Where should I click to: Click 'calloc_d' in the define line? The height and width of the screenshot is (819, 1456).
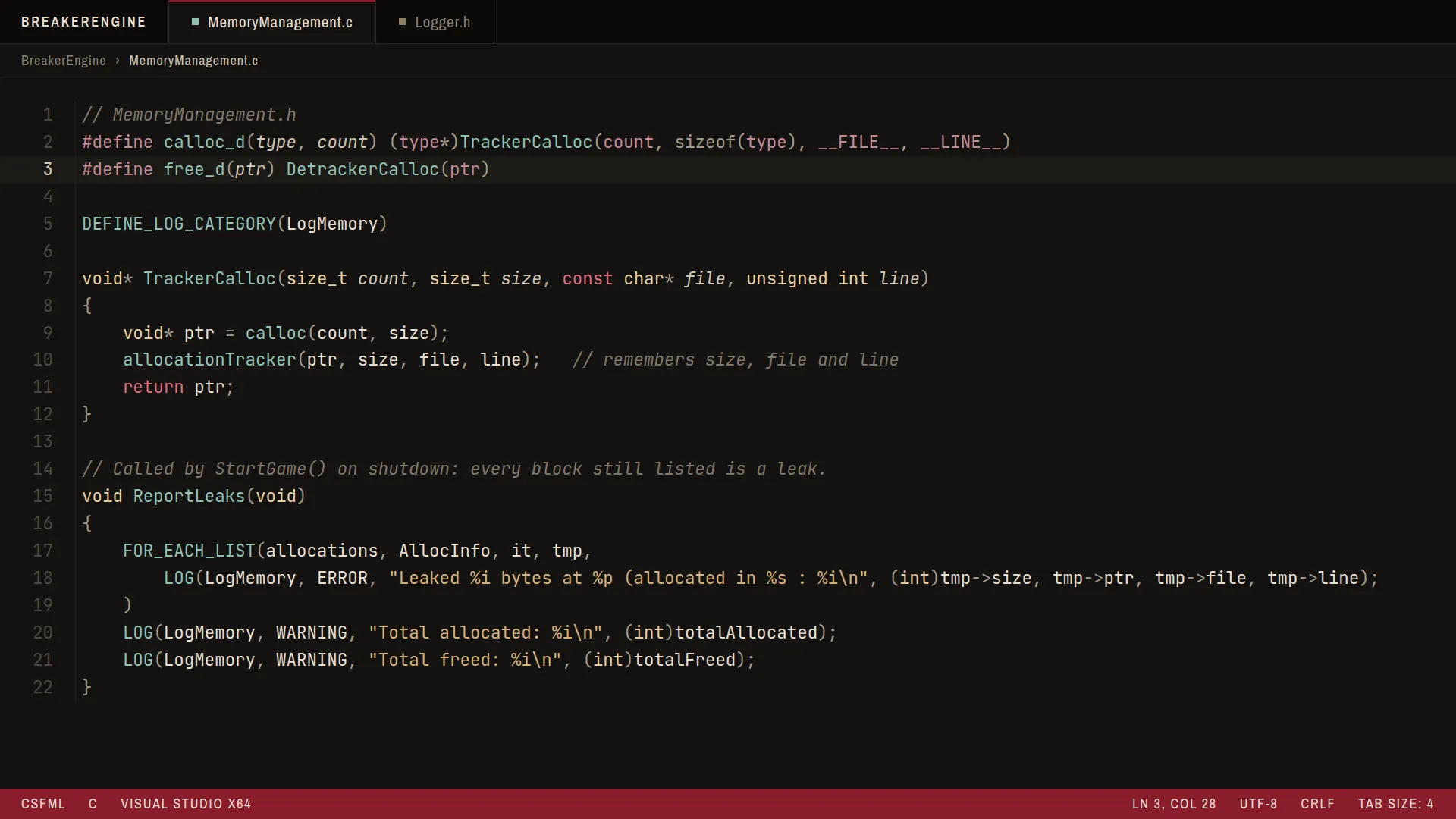point(204,142)
